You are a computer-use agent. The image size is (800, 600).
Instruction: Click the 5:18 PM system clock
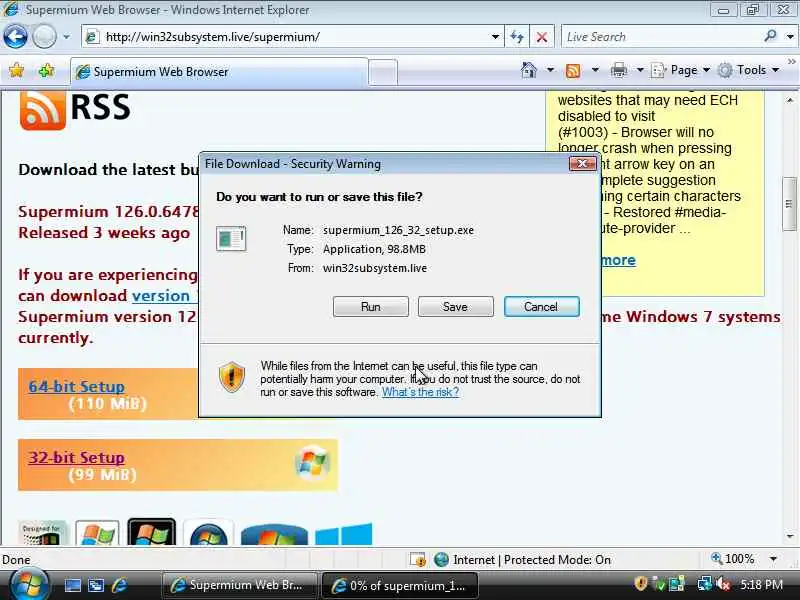761,584
